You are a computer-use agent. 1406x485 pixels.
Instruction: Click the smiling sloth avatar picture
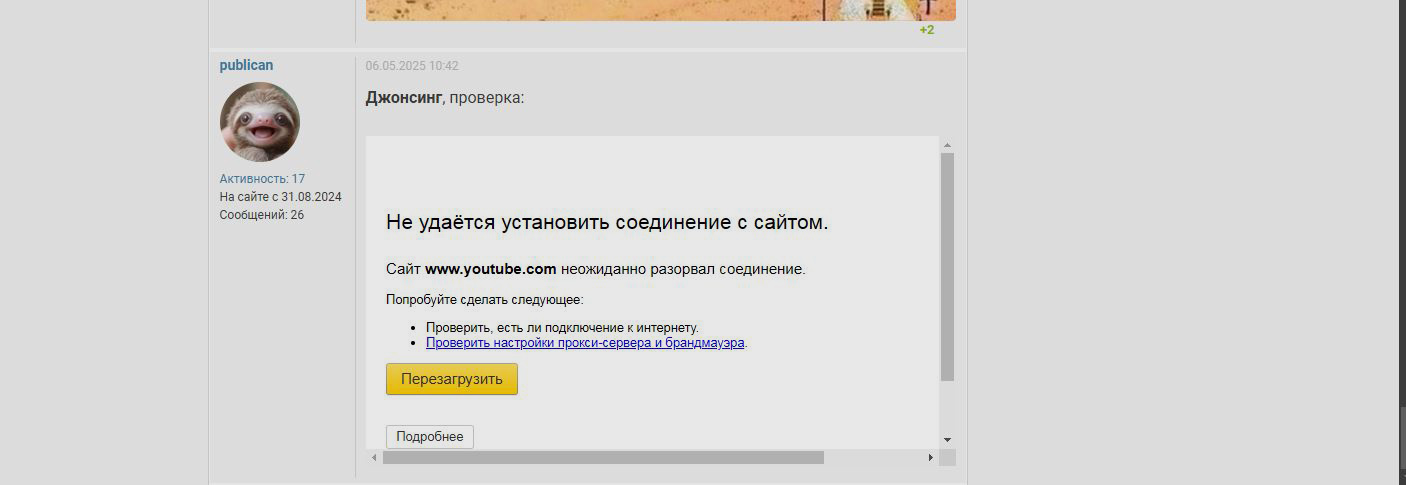pos(260,122)
